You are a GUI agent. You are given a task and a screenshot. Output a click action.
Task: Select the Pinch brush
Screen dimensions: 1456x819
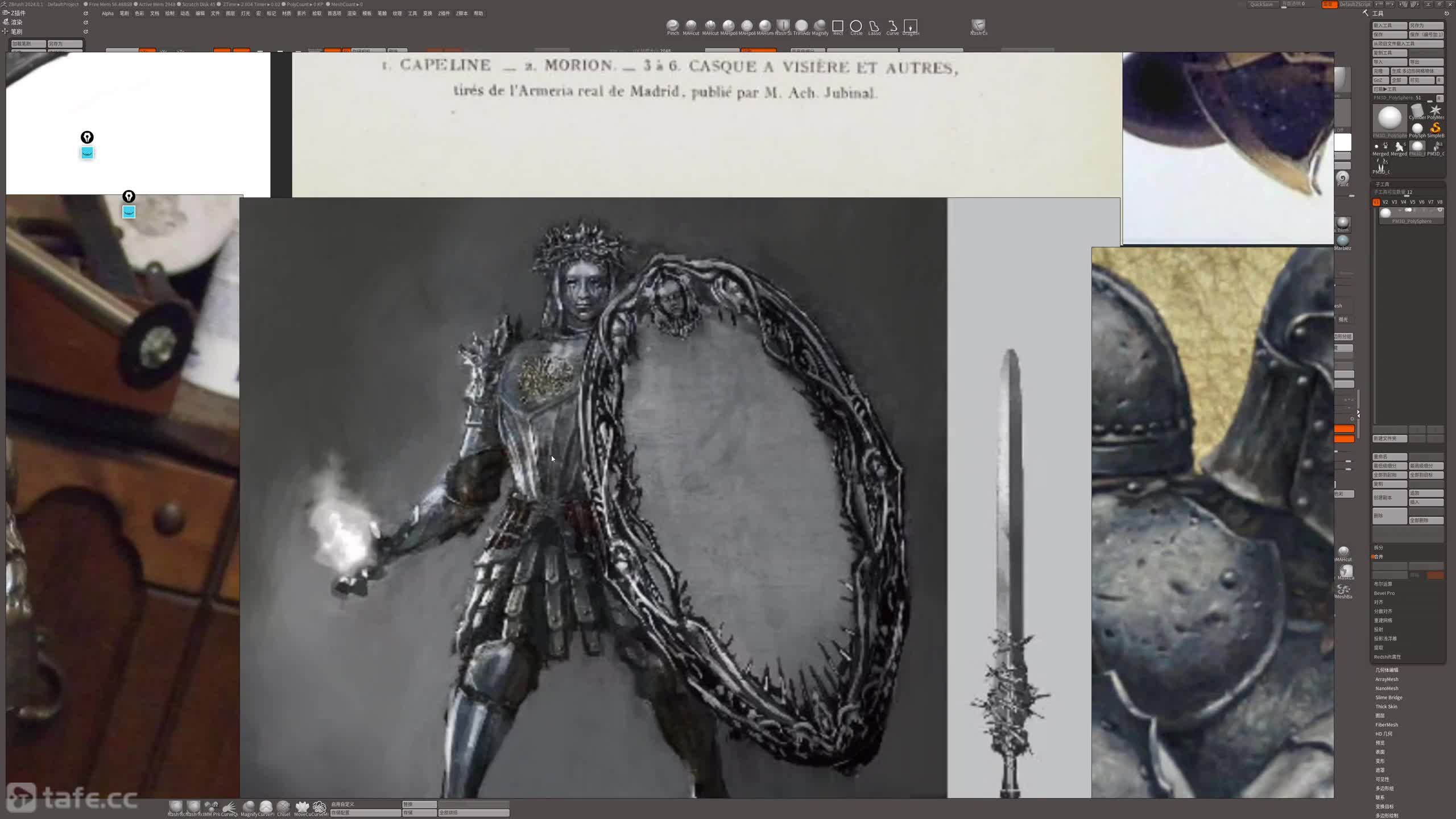[673, 26]
